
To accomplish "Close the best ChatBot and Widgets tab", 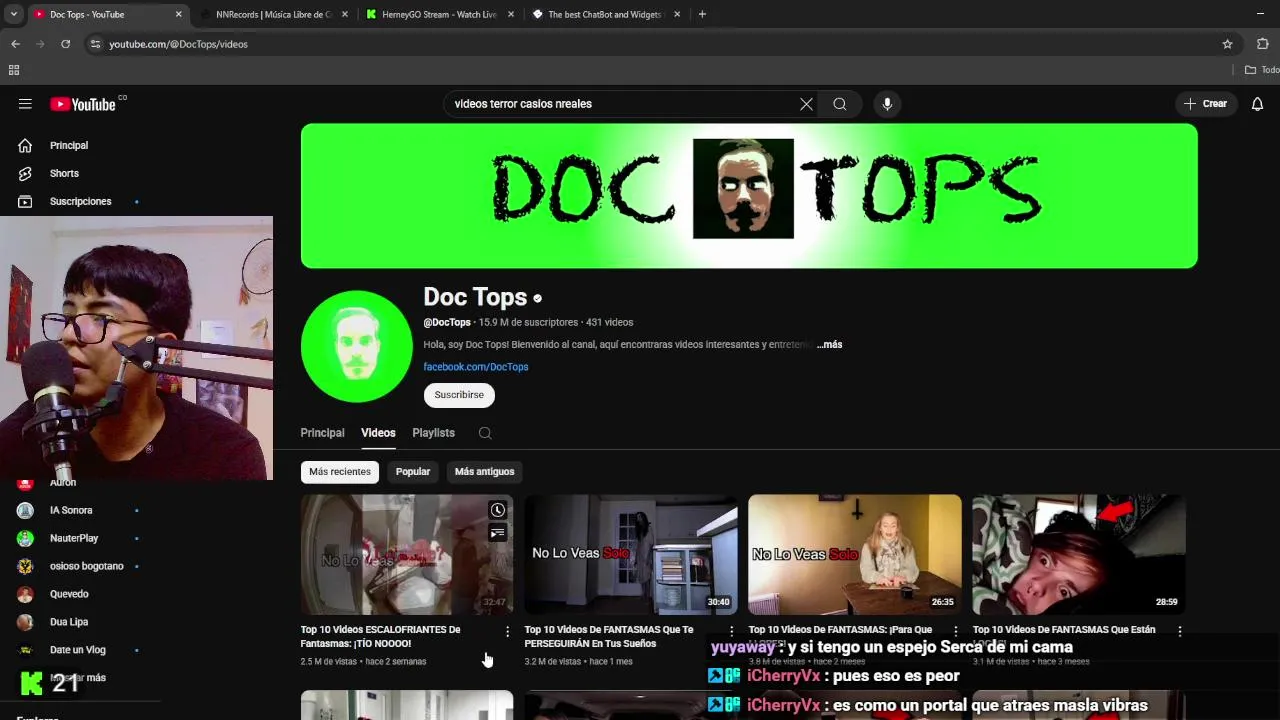I will (677, 14).
